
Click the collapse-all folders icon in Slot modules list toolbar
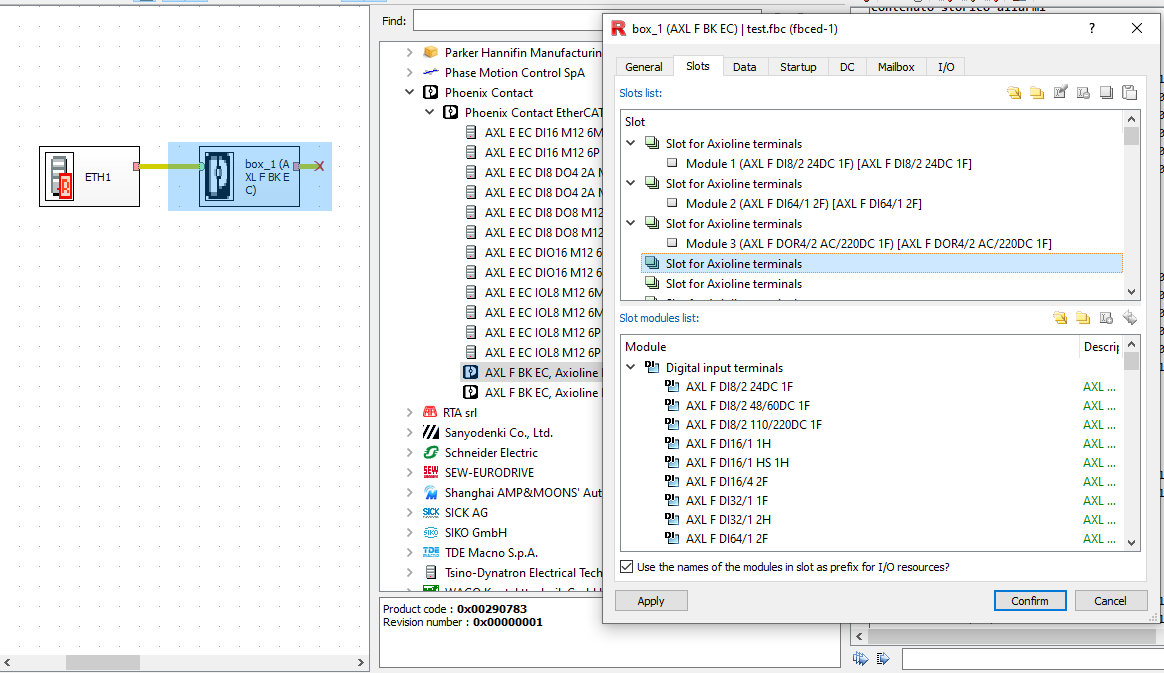[x=1083, y=318]
